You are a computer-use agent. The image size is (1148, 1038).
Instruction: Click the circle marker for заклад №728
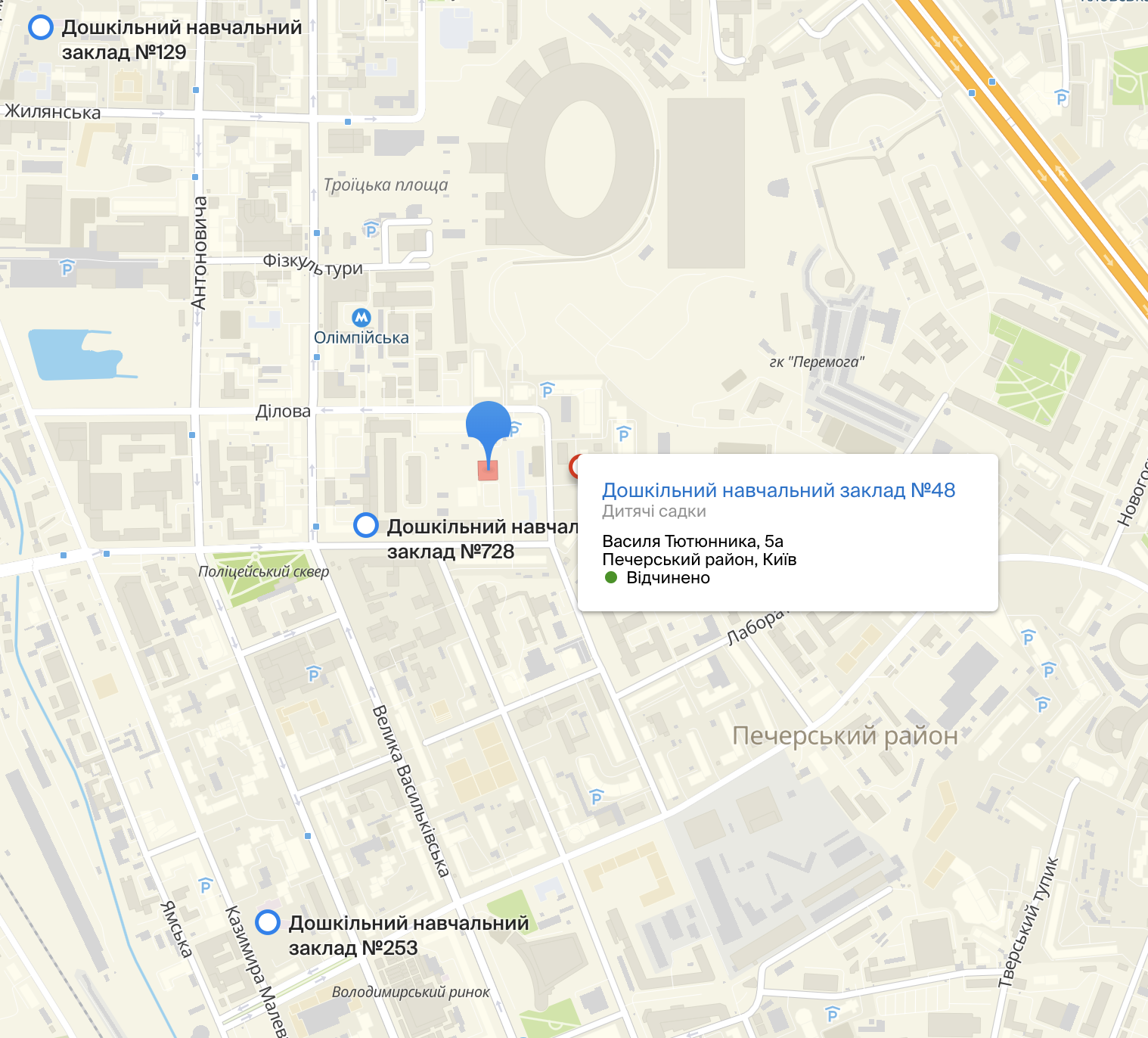(x=366, y=525)
